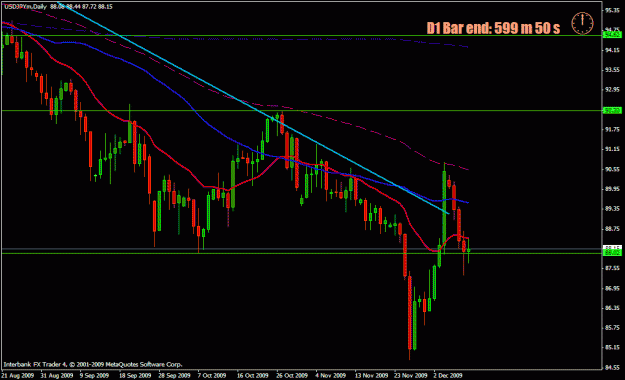Click the 90.55 price axis label
This screenshot has width=625, height=380.
(612, 169)
